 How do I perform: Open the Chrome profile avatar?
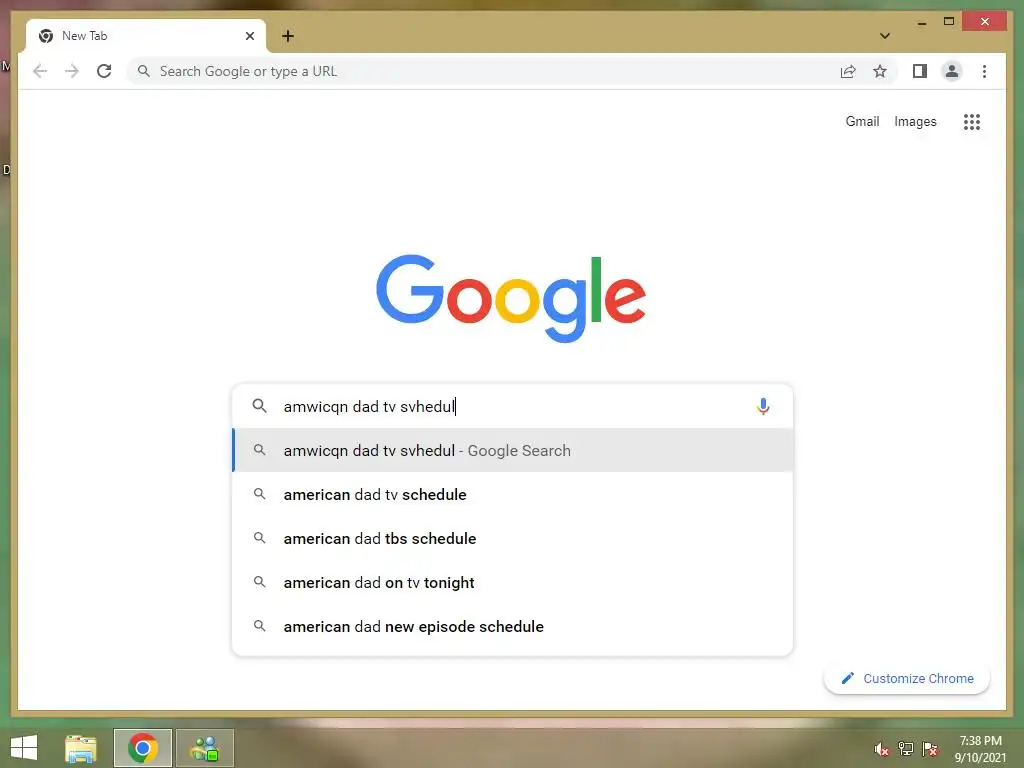(x=952, y=71)
